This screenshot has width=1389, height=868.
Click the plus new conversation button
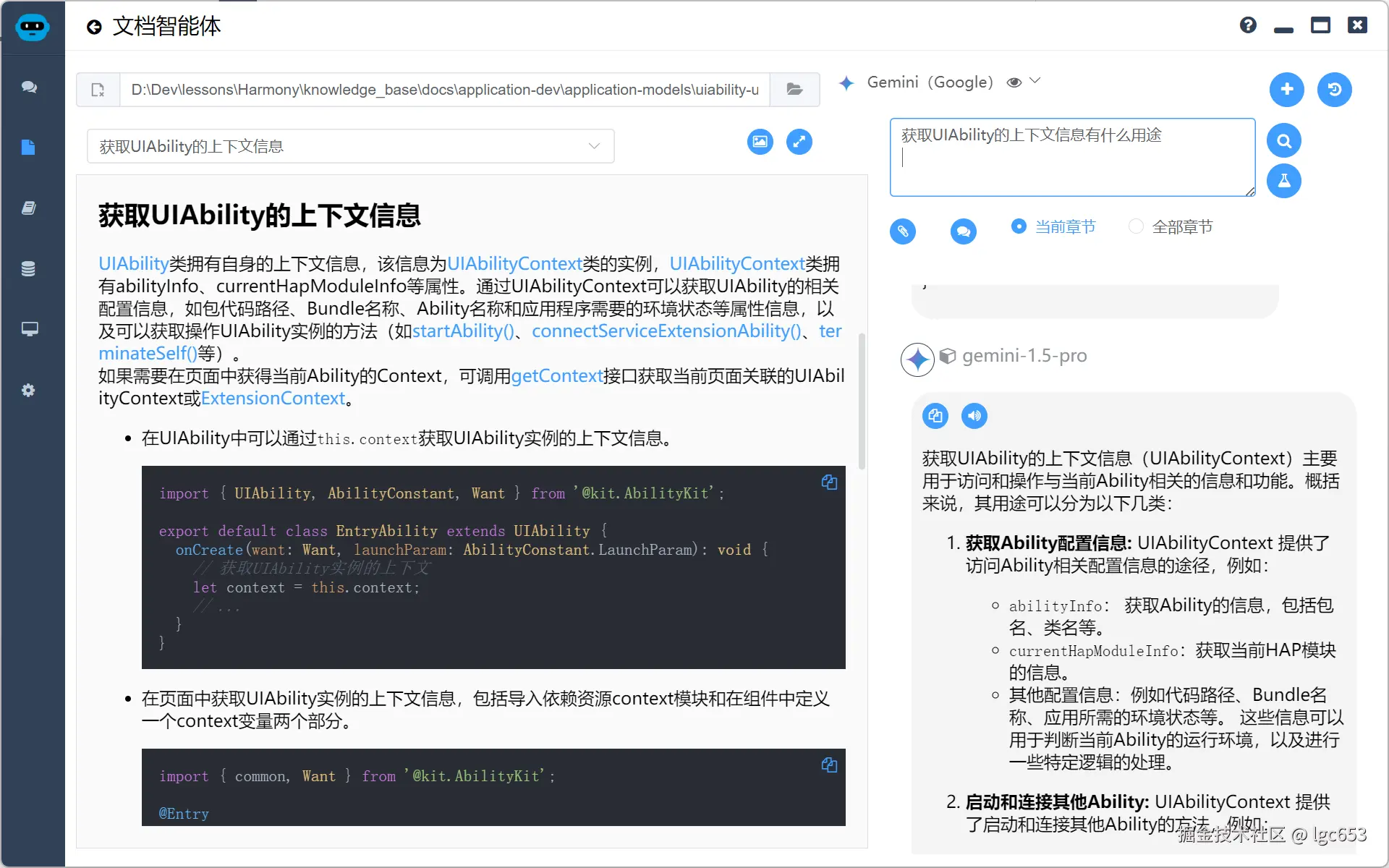[x=1286, y=90]
